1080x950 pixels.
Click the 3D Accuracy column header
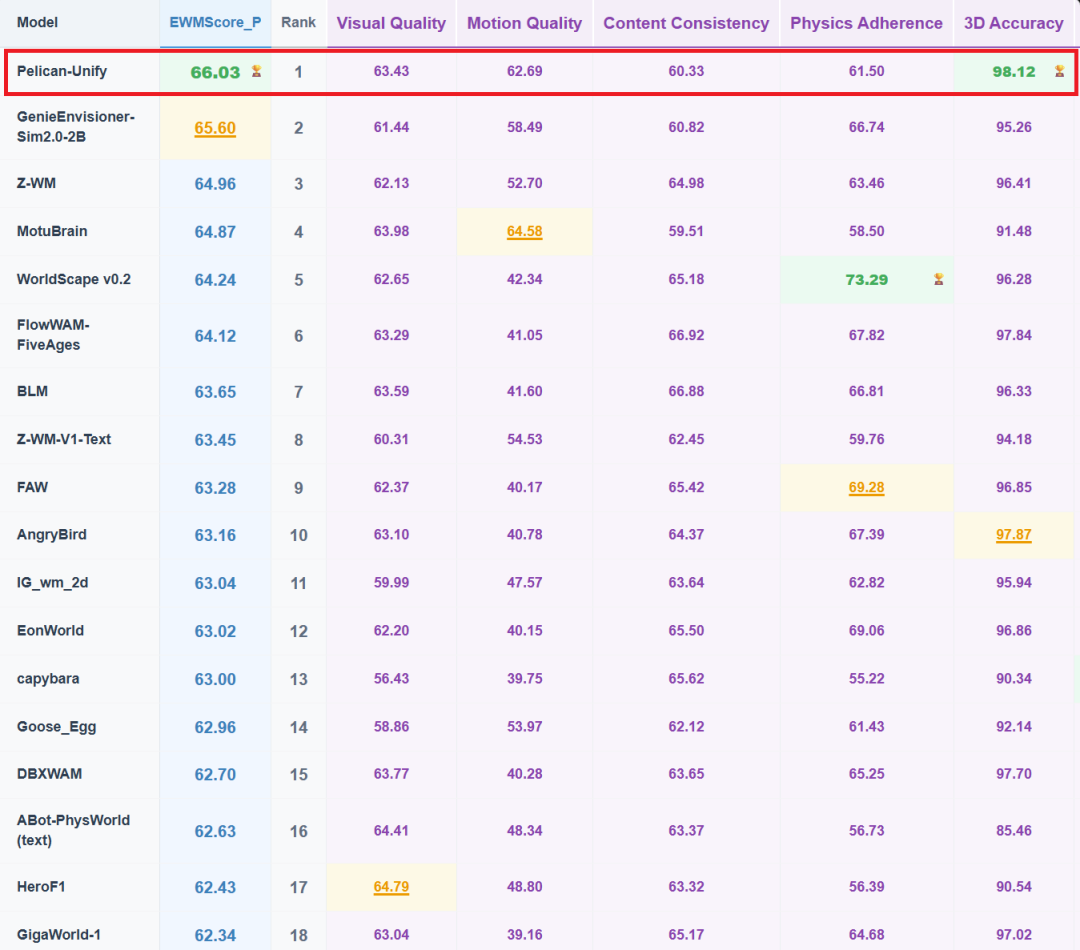tap(1013, 23)
